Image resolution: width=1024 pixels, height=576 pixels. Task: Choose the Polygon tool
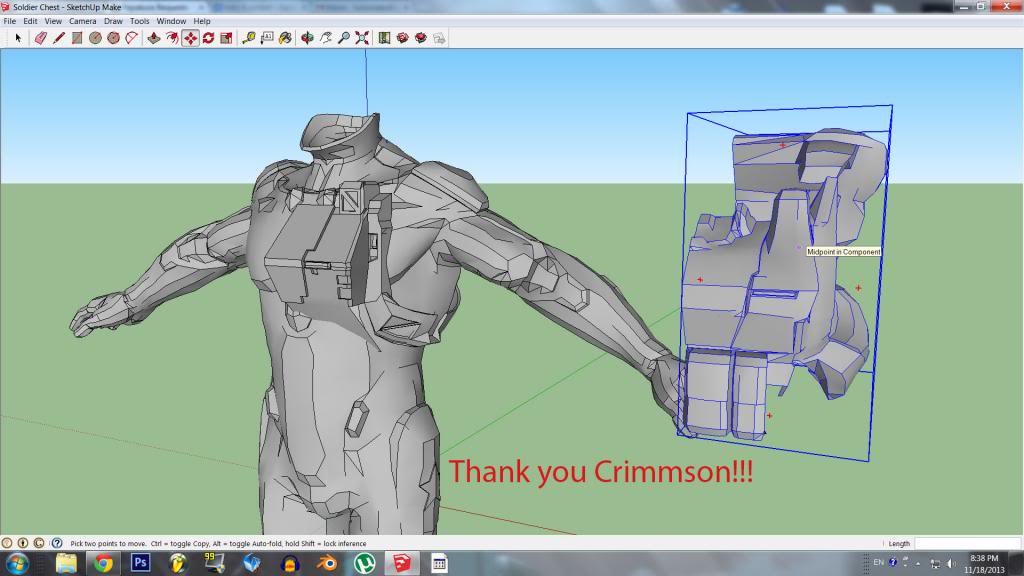(114, 38)
